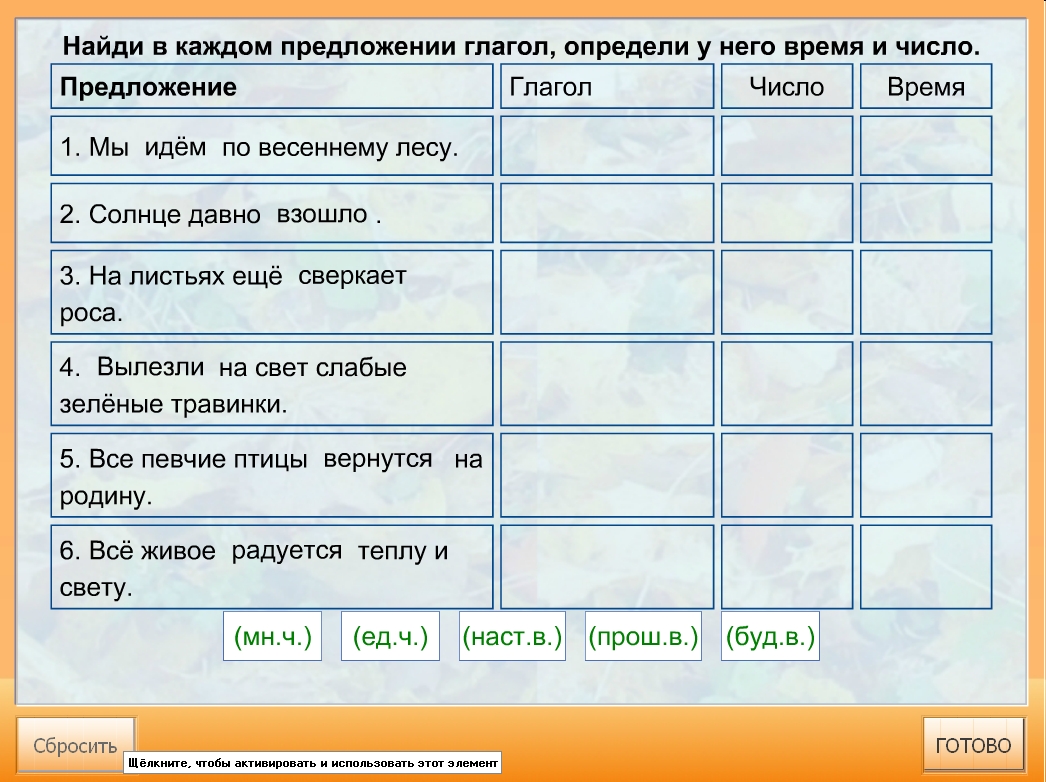The height and width of the screenshot is (782, 1046).
Task: Click the Число cell for sentence 4
Action: pyautogui.click(x=787, y=384)
